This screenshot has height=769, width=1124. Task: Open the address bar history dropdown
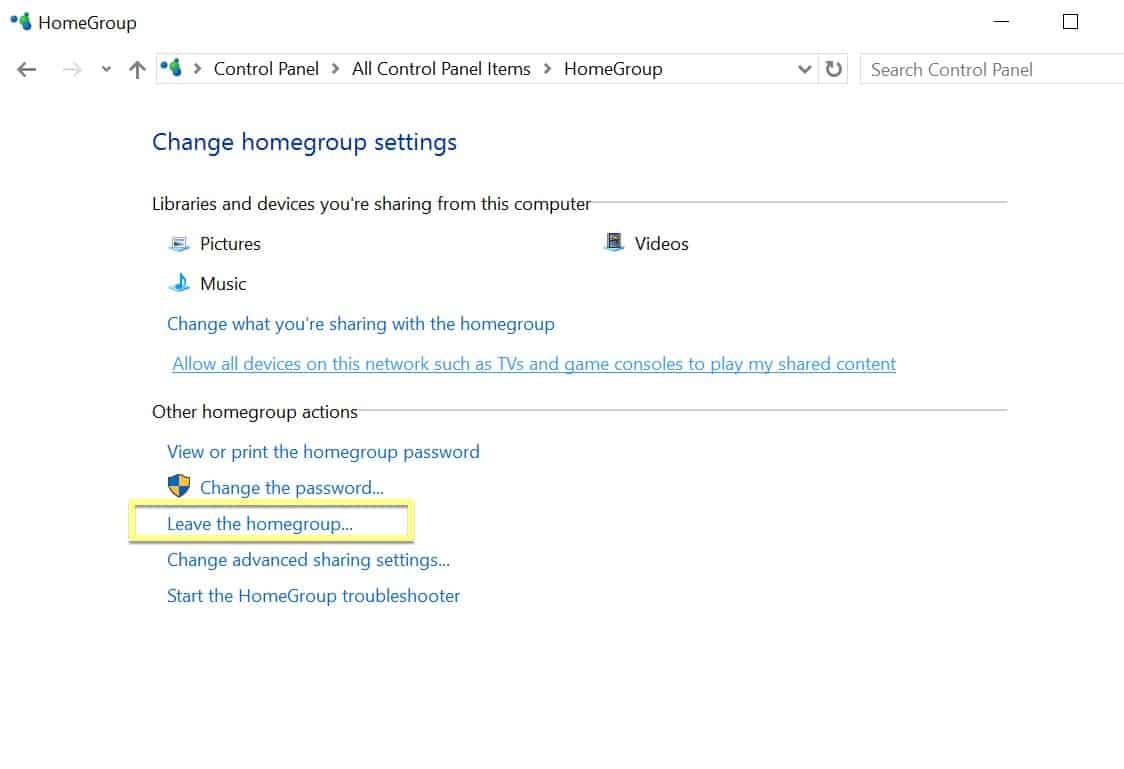(x=804, y=70)
